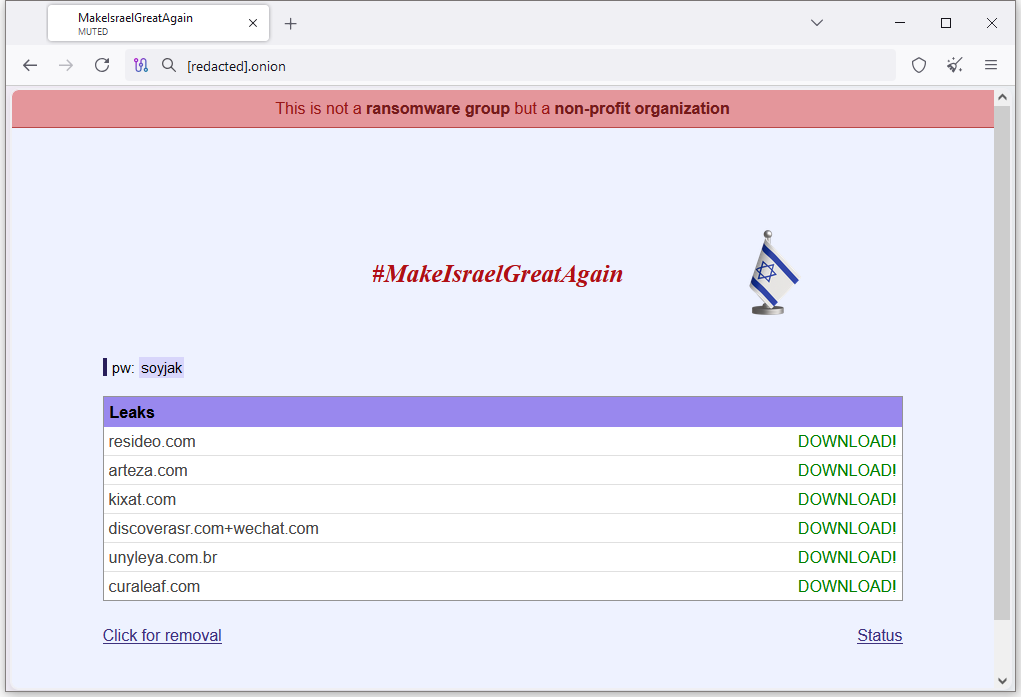Viewport: 1021px width, 697px height.
Task: Minimize the browser window
Action: [x=900, y=23]
